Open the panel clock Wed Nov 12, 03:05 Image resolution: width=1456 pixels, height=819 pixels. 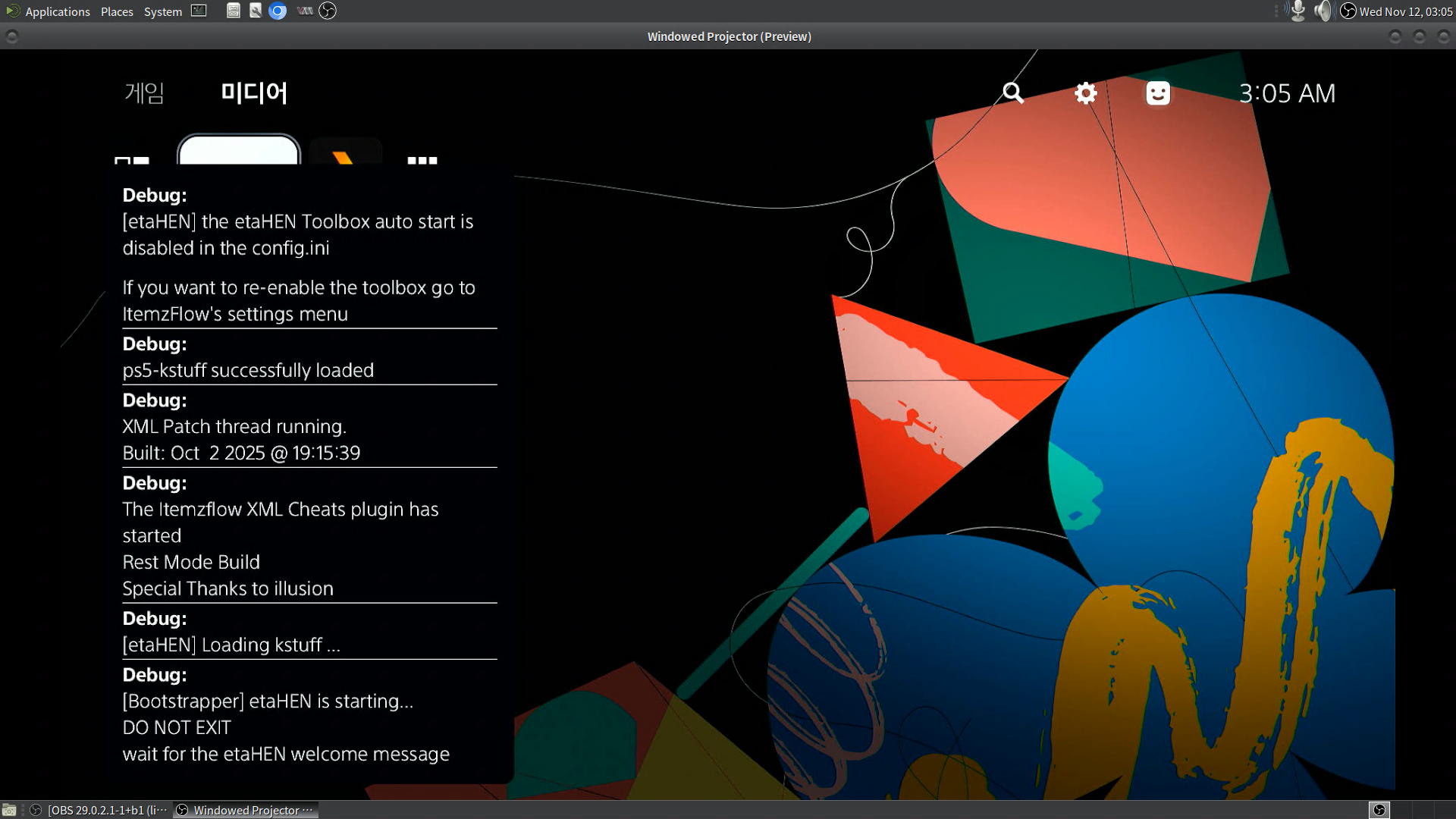point(1406,11)
